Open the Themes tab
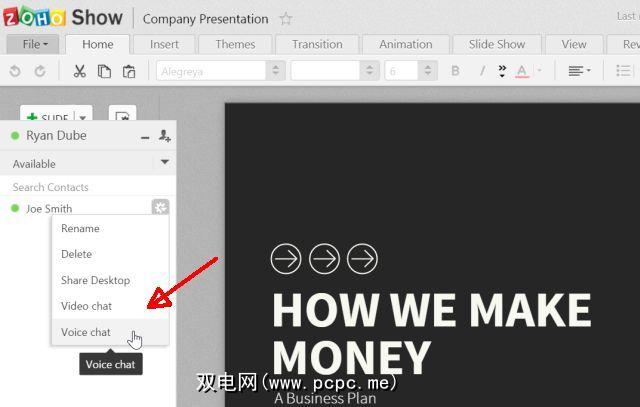Image resolution: width=640 pixels, height=407 pixels. click(x=235, y=44)
